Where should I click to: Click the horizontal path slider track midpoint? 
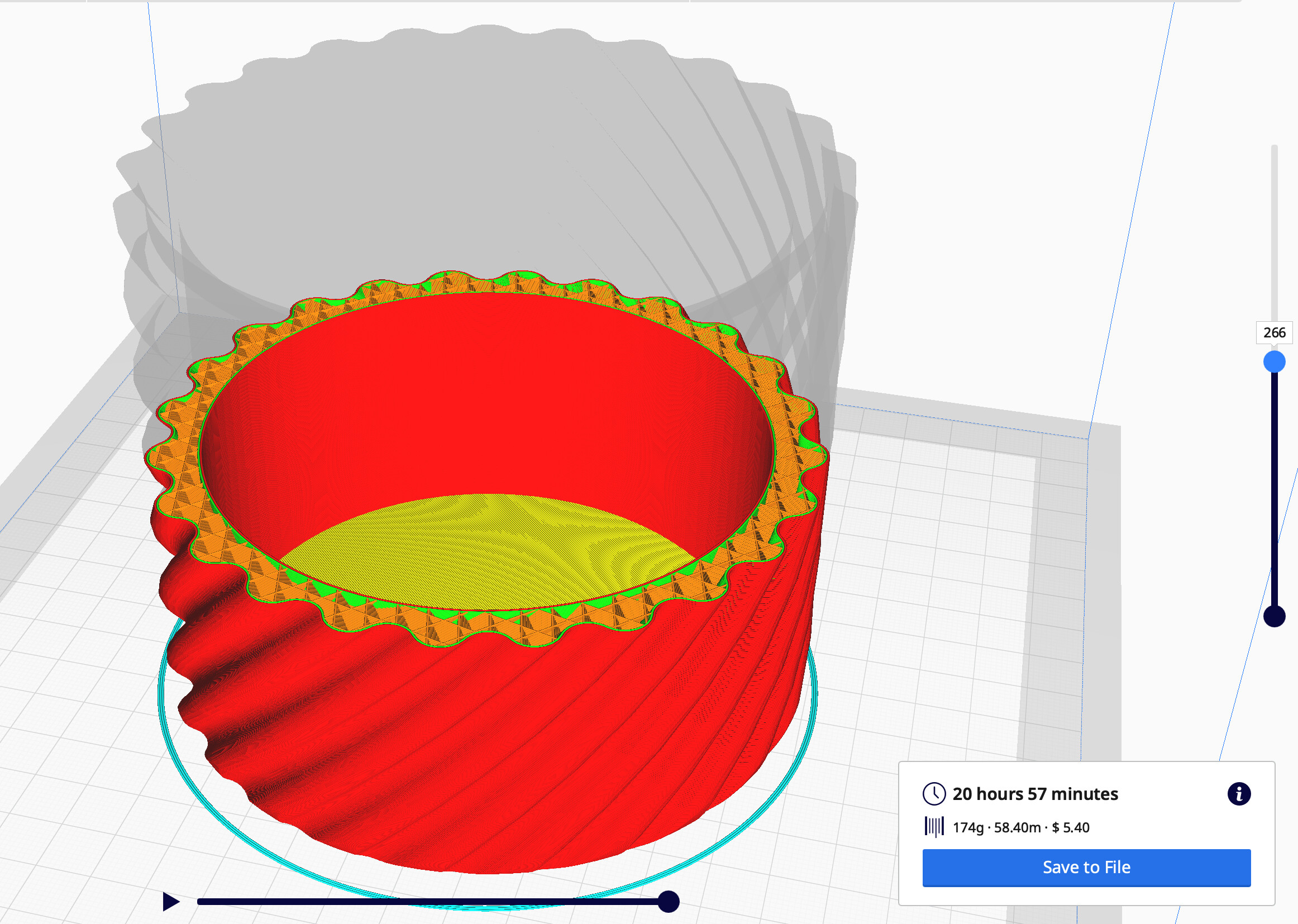[432, 901]
